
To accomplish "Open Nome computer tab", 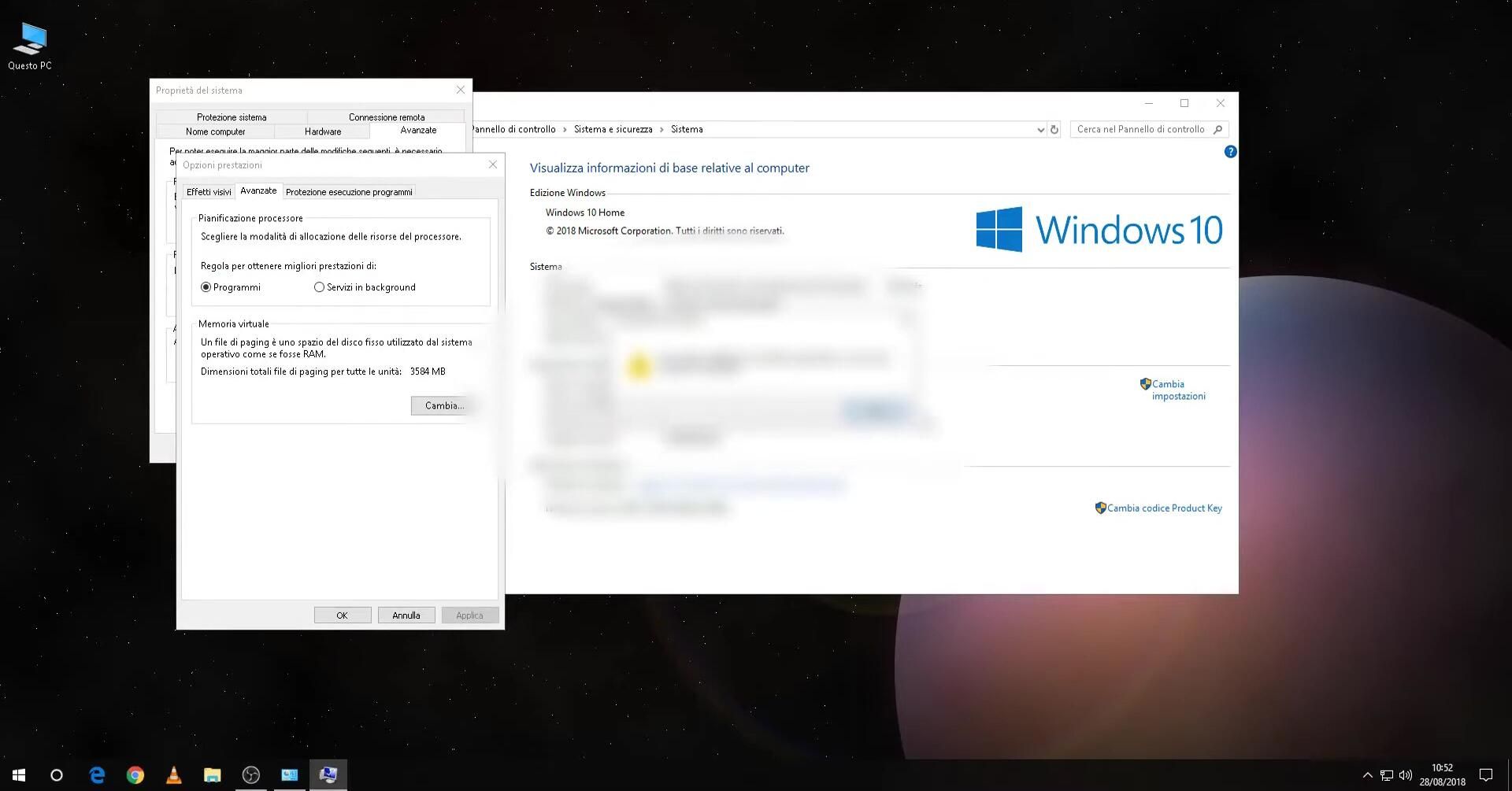I will [216, 131].
